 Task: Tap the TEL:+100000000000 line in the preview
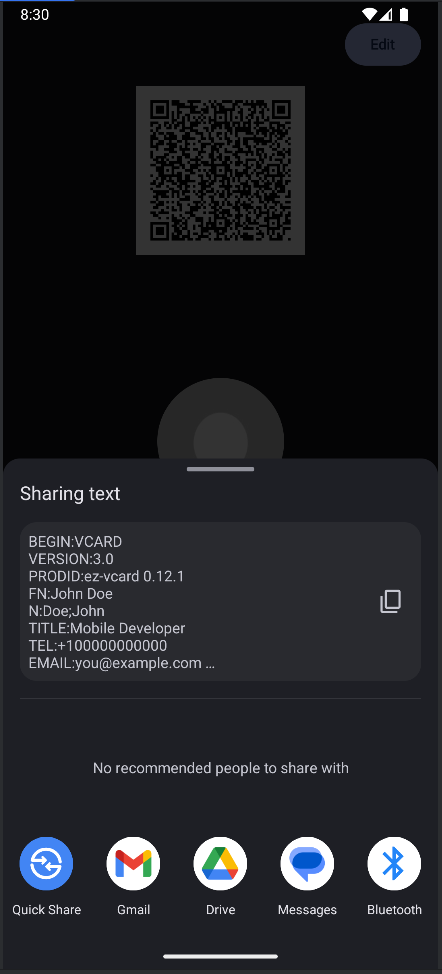(97, 645)
